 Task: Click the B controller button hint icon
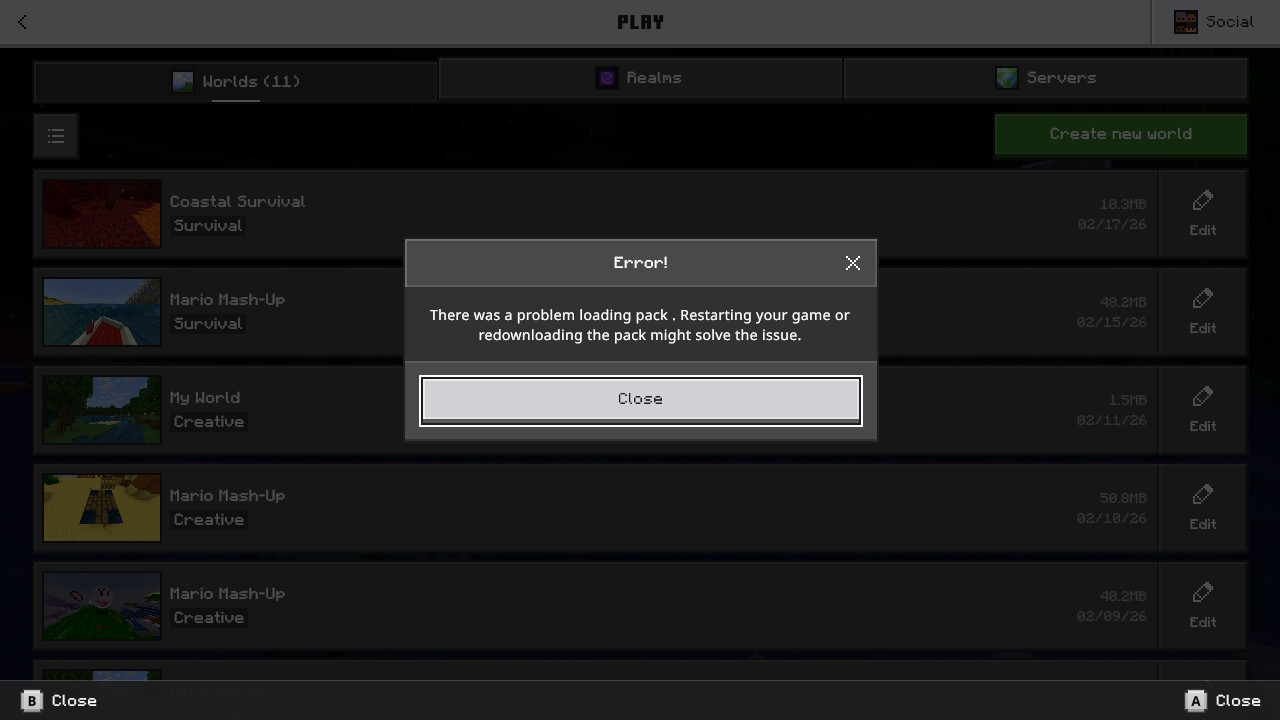tap(31, 701)
